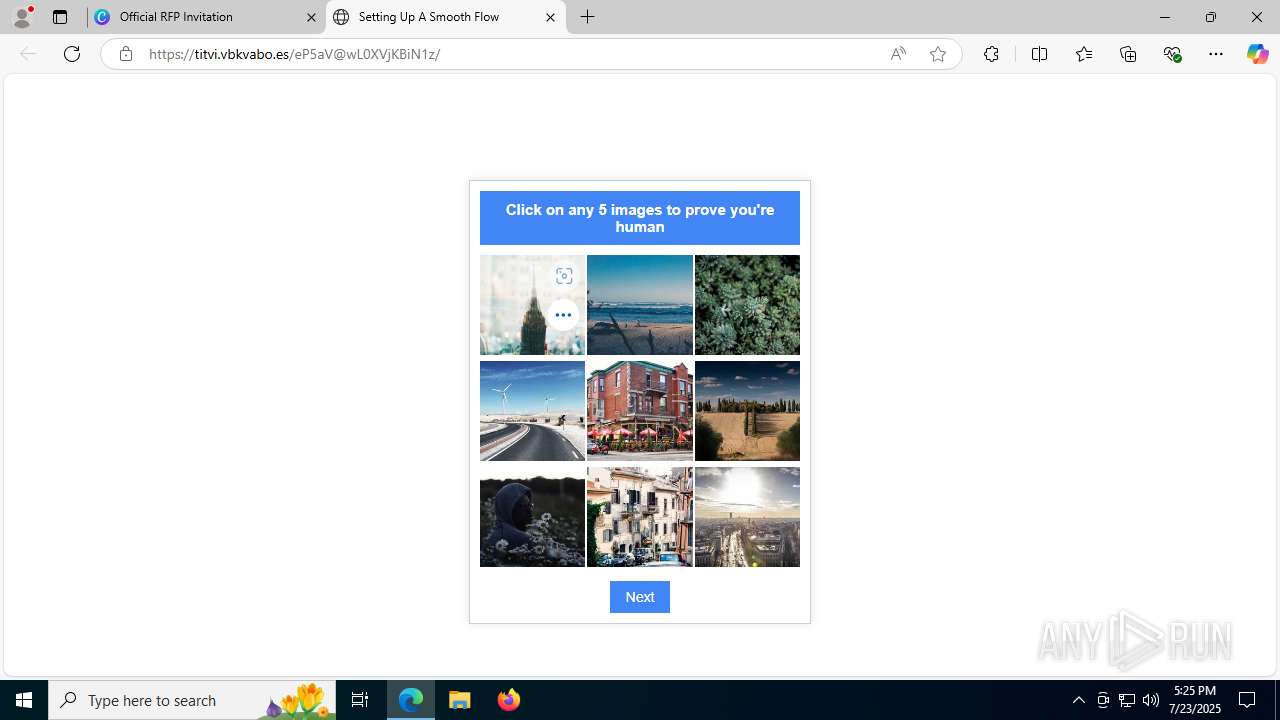Go back to the previous page

pyautogui.click(x=28, y=54)
